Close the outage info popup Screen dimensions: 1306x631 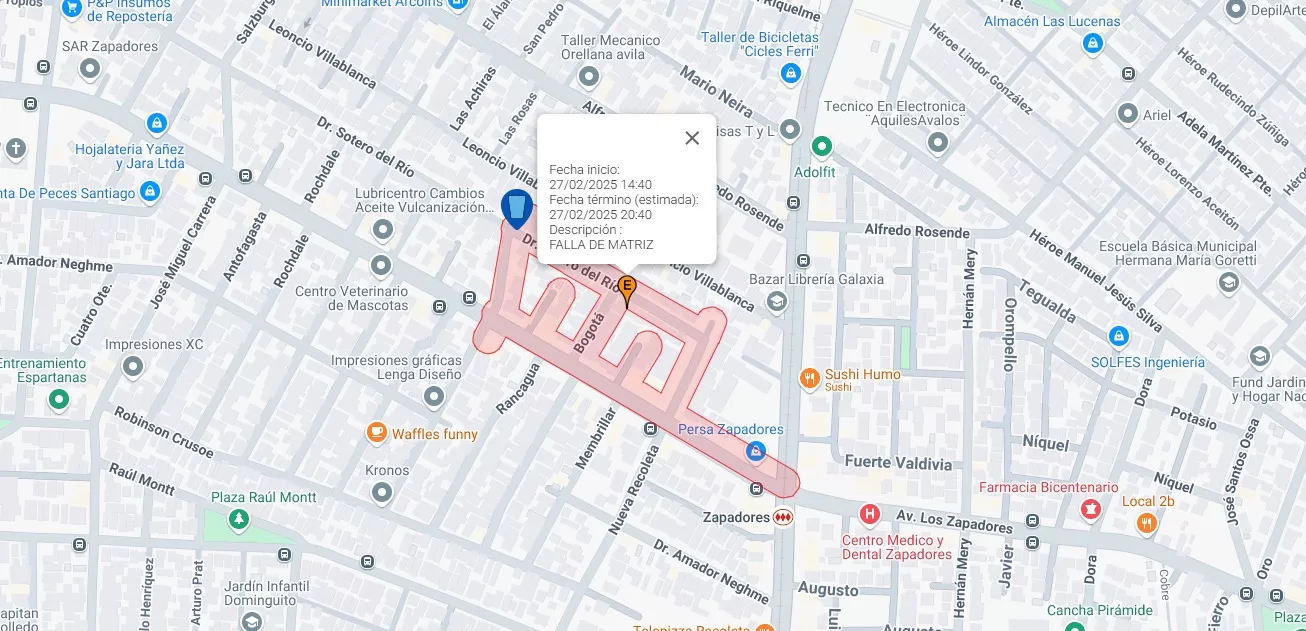pos(692,138)
